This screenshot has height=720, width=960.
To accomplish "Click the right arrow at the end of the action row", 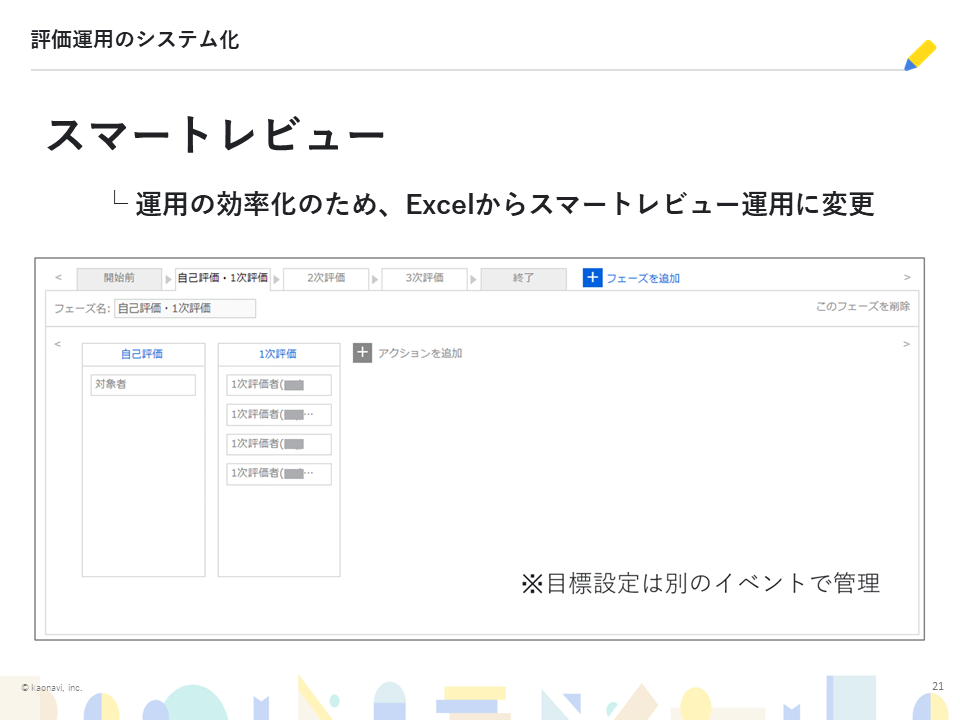I will coord(906,344).
